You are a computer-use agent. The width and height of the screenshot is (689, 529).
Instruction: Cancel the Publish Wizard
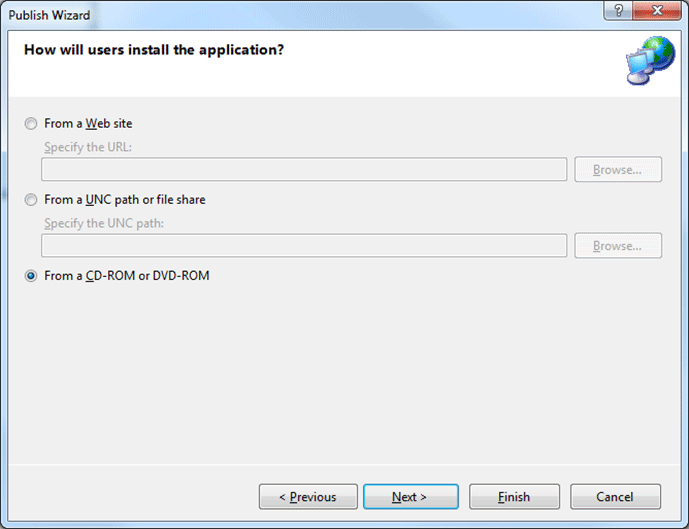tap(615, 497)
